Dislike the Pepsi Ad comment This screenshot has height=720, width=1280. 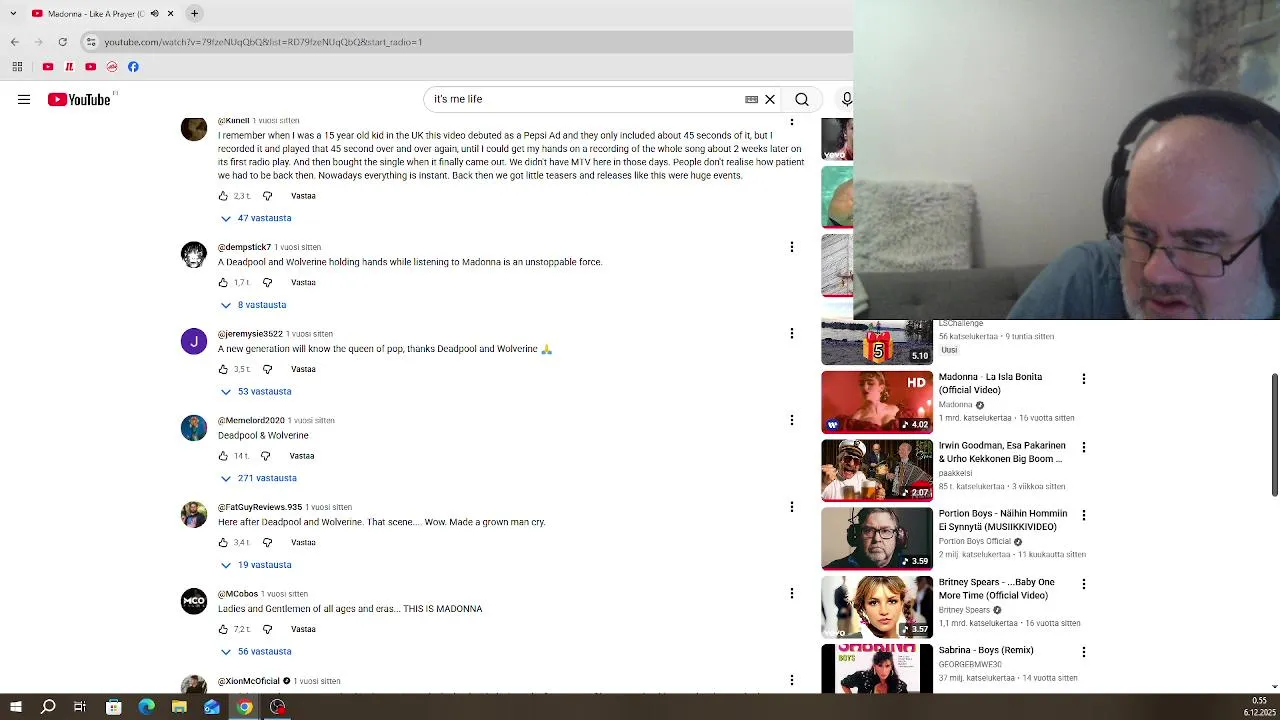tap(267, 196)
